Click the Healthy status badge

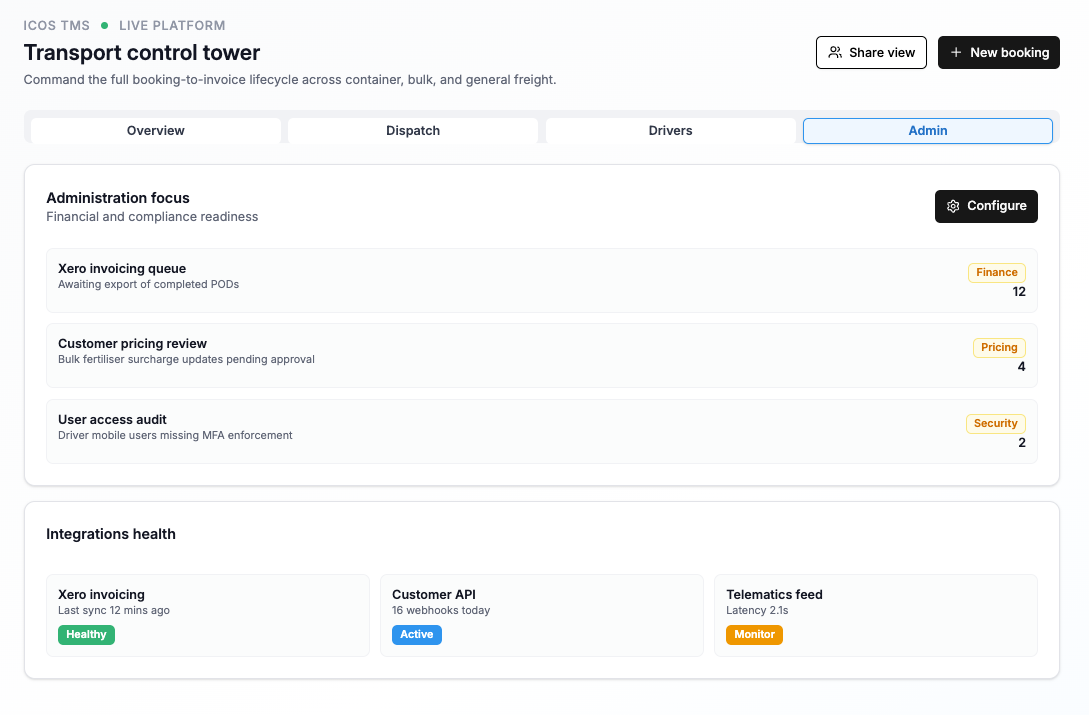pyautogui.click(x=86, y=634)
